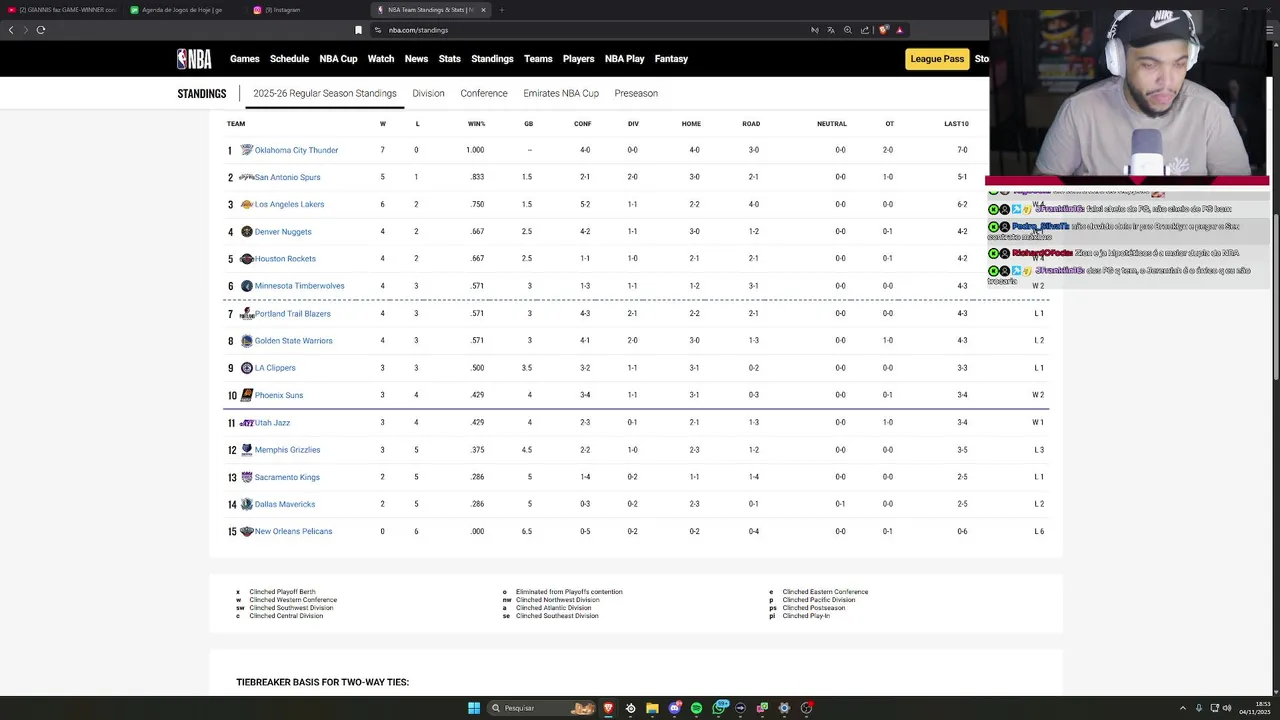Select the Preseason standings tab
Image resolution: width=1280 pixels, height=720 pixels.
(x=636, y=93)
